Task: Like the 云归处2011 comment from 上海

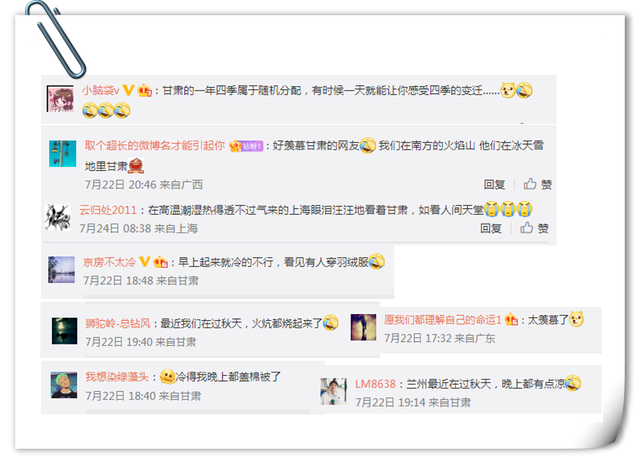Action: pyautogui.click(x=534, y=228)
